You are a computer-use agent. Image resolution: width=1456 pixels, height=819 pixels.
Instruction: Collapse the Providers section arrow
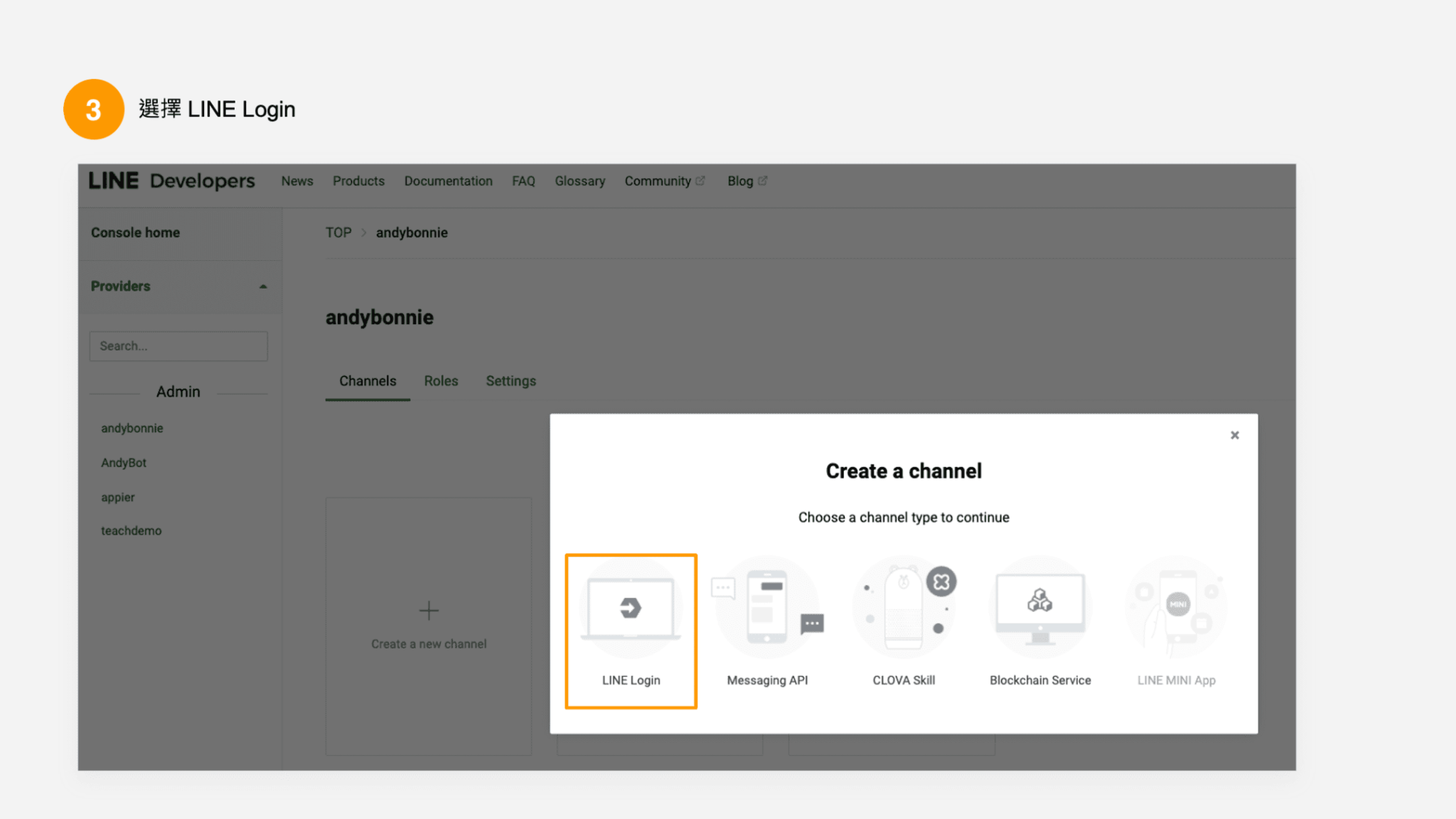[263, 287]
